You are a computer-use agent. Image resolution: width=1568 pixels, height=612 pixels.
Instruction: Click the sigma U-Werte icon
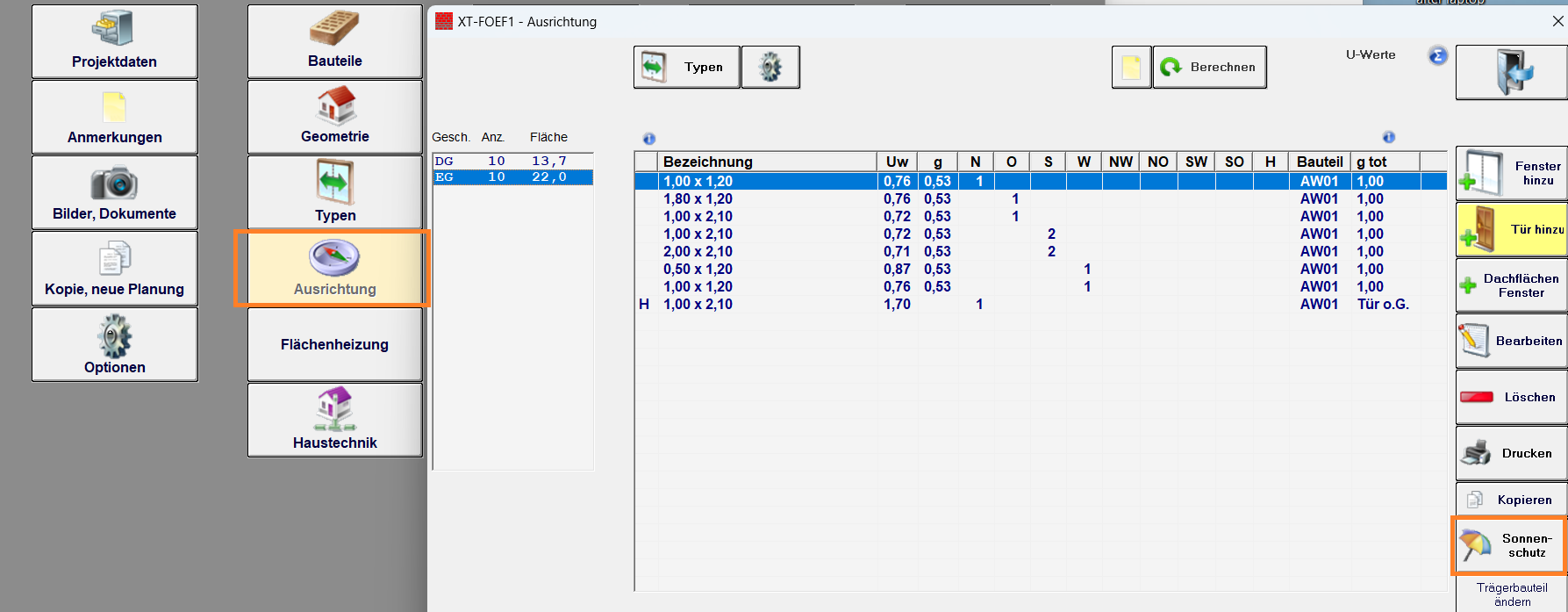pyautogui.click(x=1437, y=56)
